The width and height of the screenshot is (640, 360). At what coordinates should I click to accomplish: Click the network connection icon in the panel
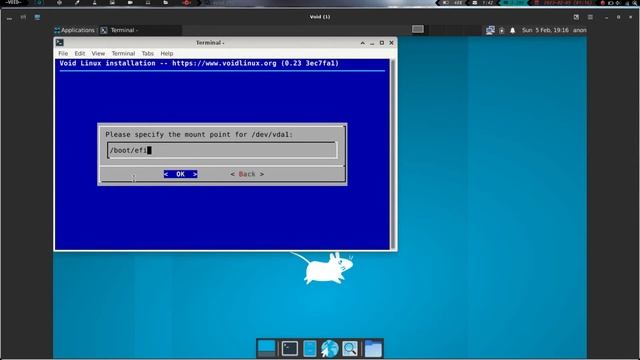(x=490, y=30)
